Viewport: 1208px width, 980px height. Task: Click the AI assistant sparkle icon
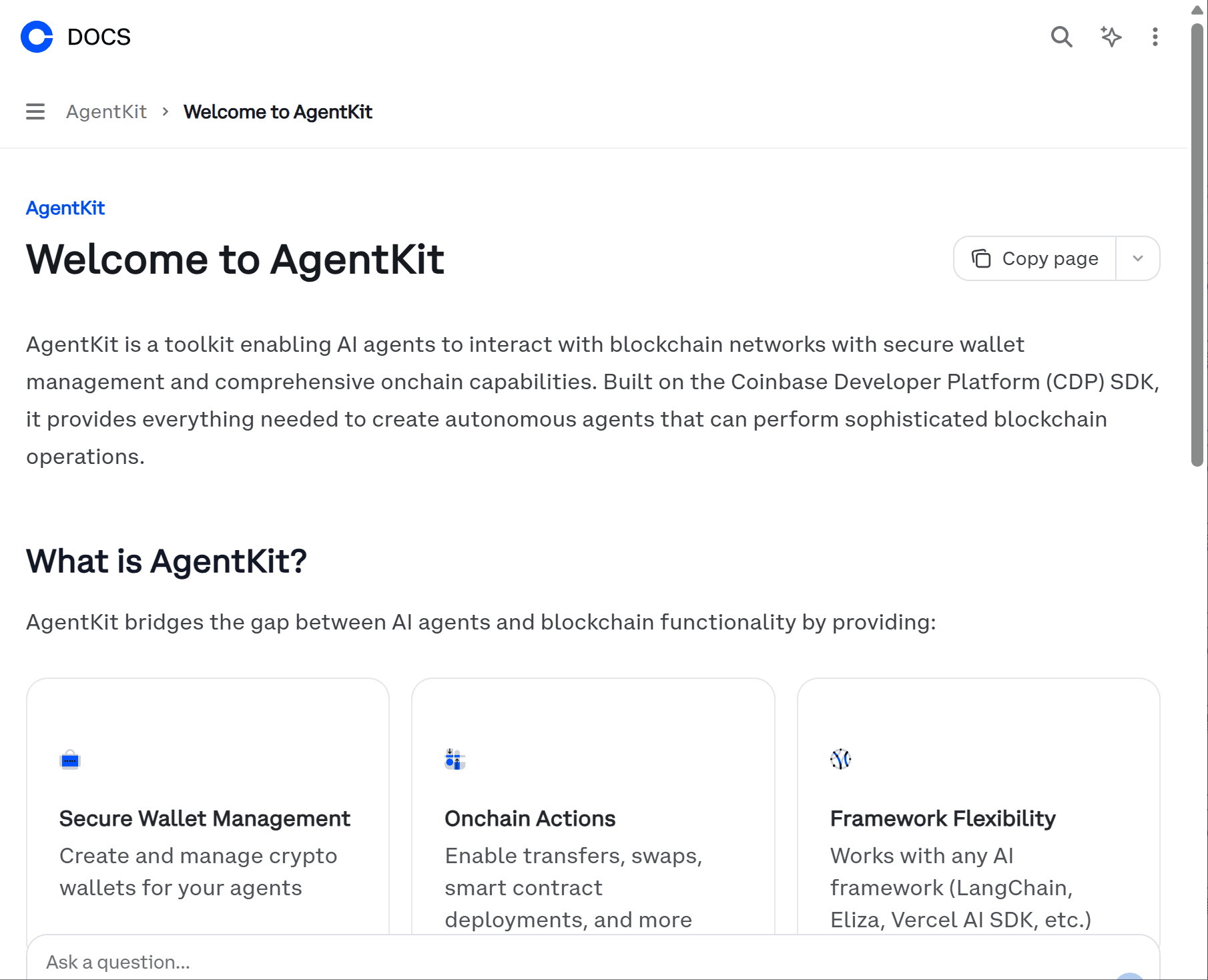[1111, 37]
